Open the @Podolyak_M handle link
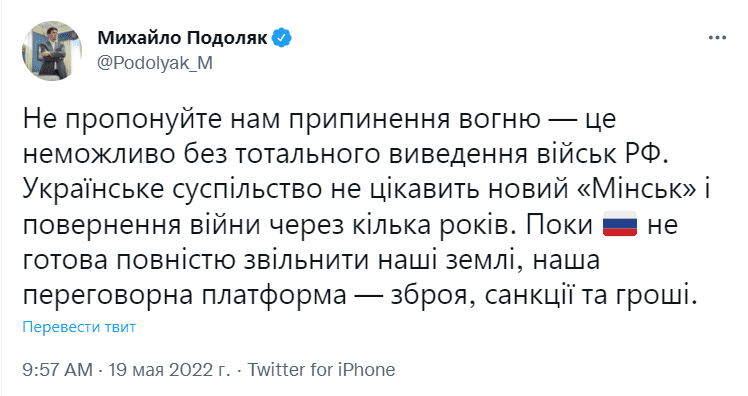The height and width of the screenshot is (396, 748). point(155,63)
